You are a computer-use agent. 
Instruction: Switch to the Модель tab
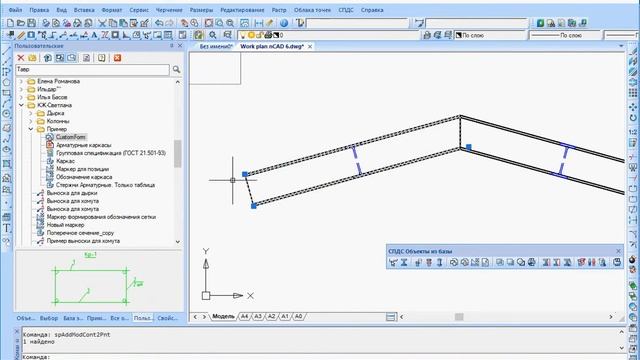pyautogui.click(x=223, y=316)
